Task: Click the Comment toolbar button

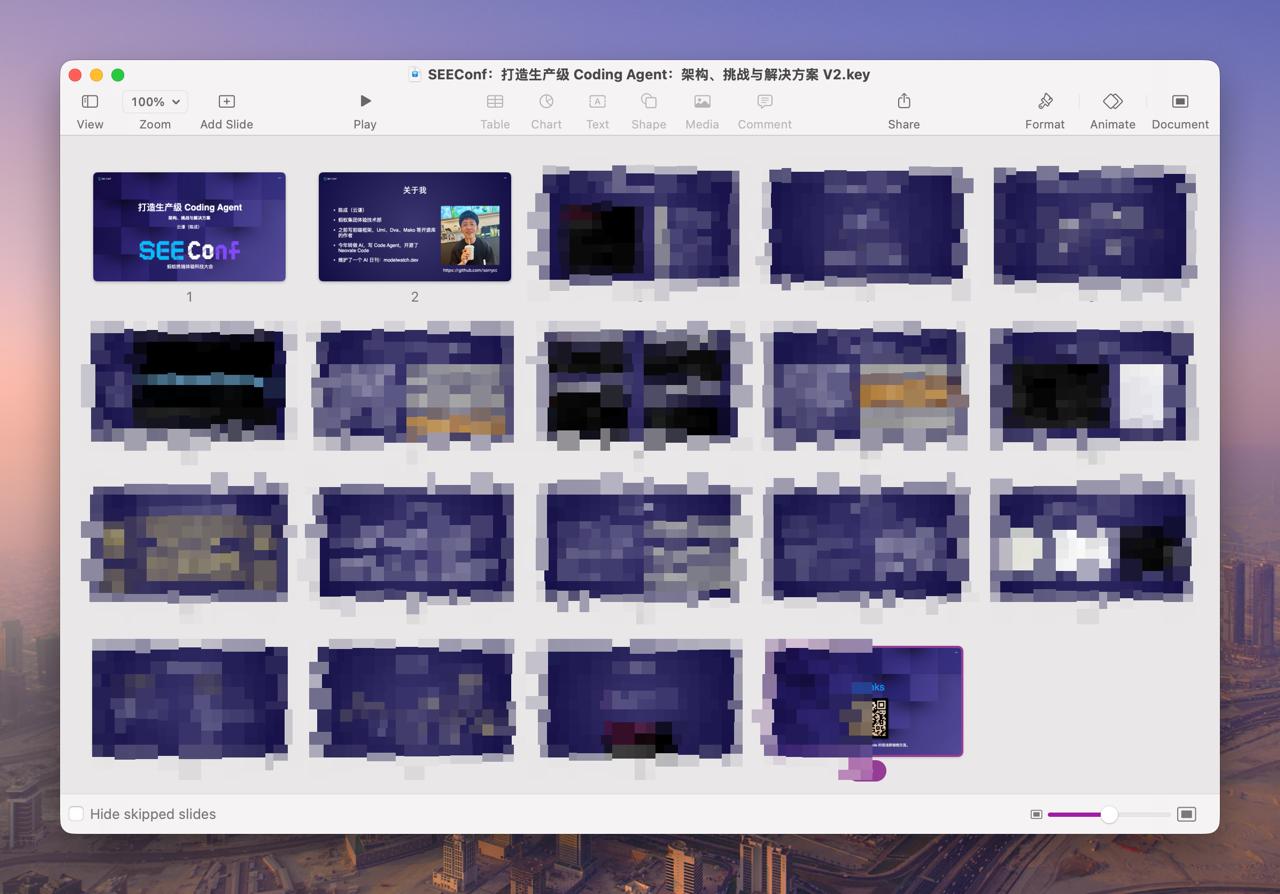Action: point(764,101)
